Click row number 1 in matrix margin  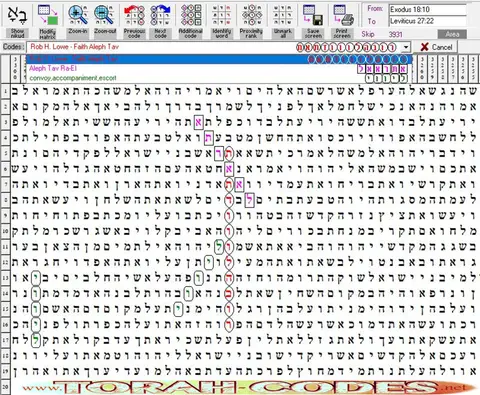click(5, 91)
